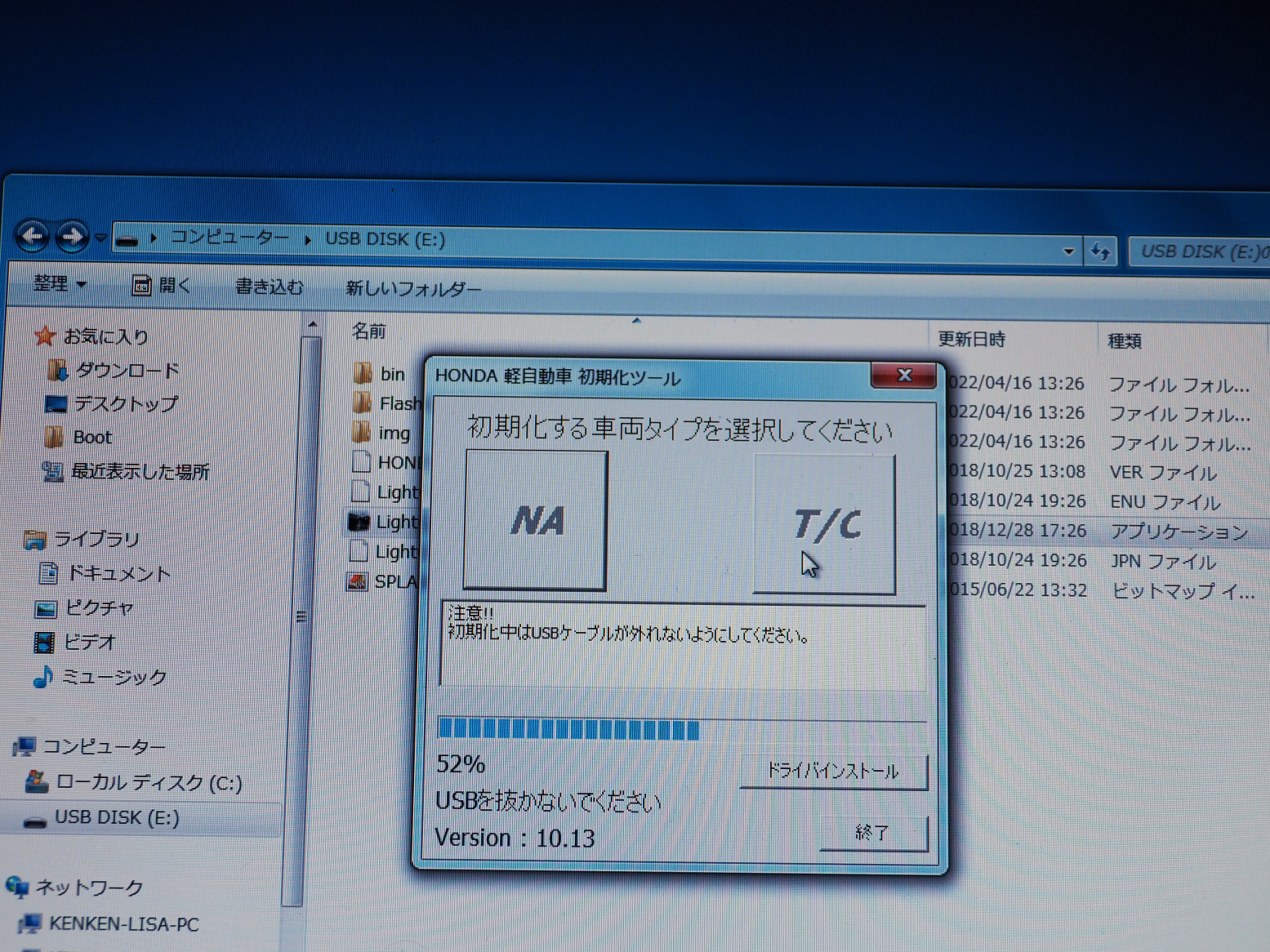
Task: Open recent locations dropdown next to nav arrows
Action: pos(100,238)
